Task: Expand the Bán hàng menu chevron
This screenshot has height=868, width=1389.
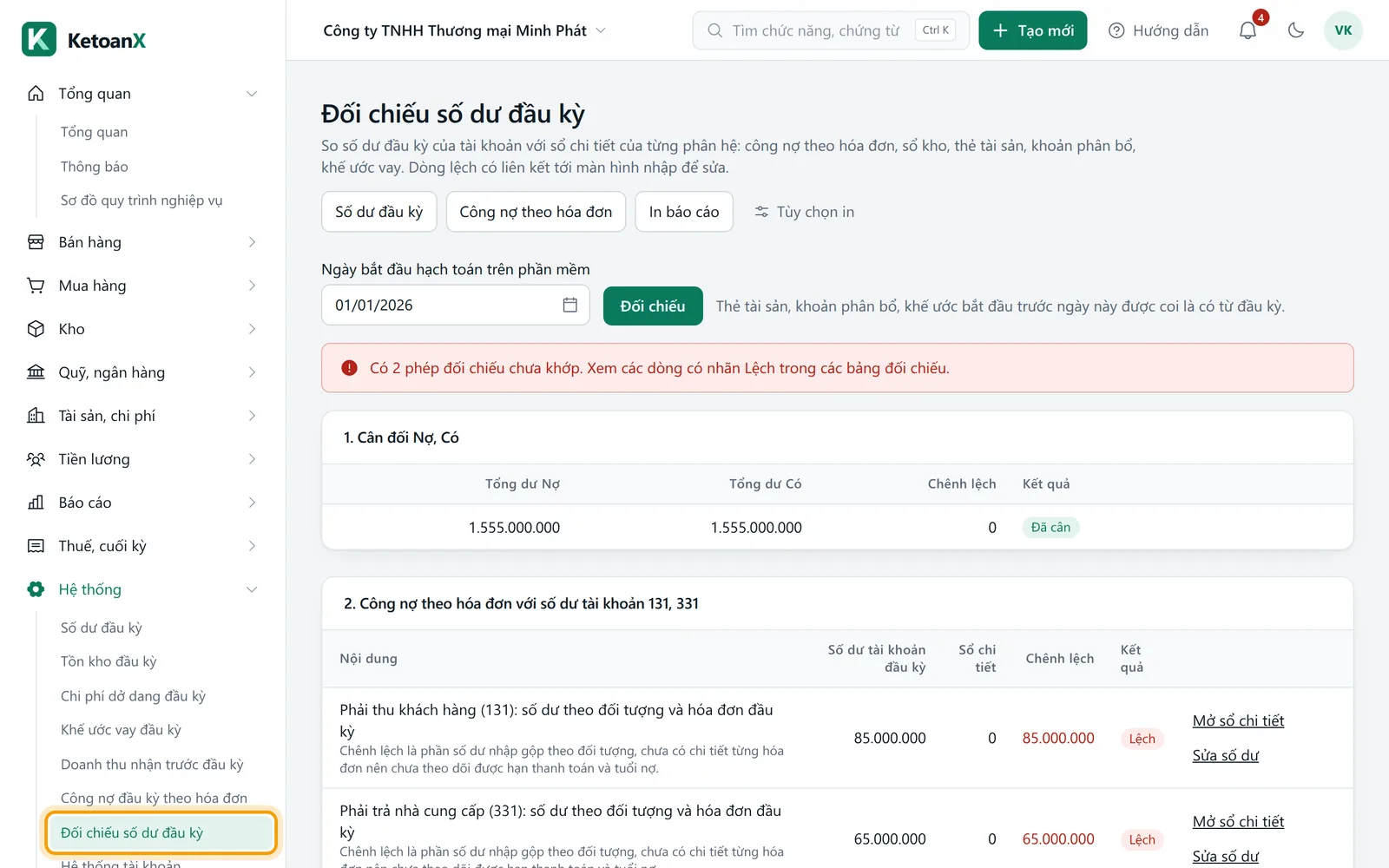Action: [252, 242]
